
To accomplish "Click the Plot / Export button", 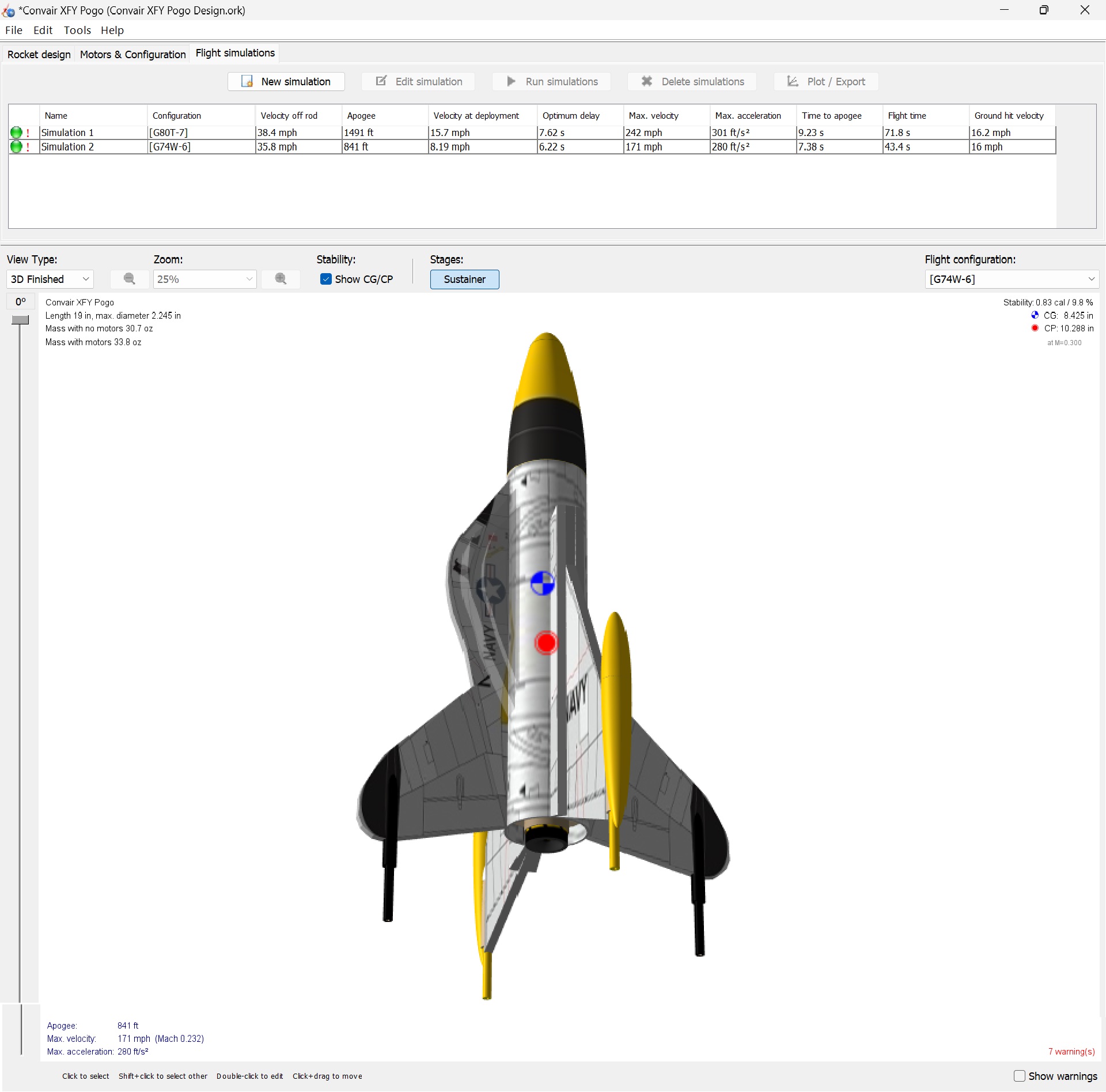I will (826, 81).
